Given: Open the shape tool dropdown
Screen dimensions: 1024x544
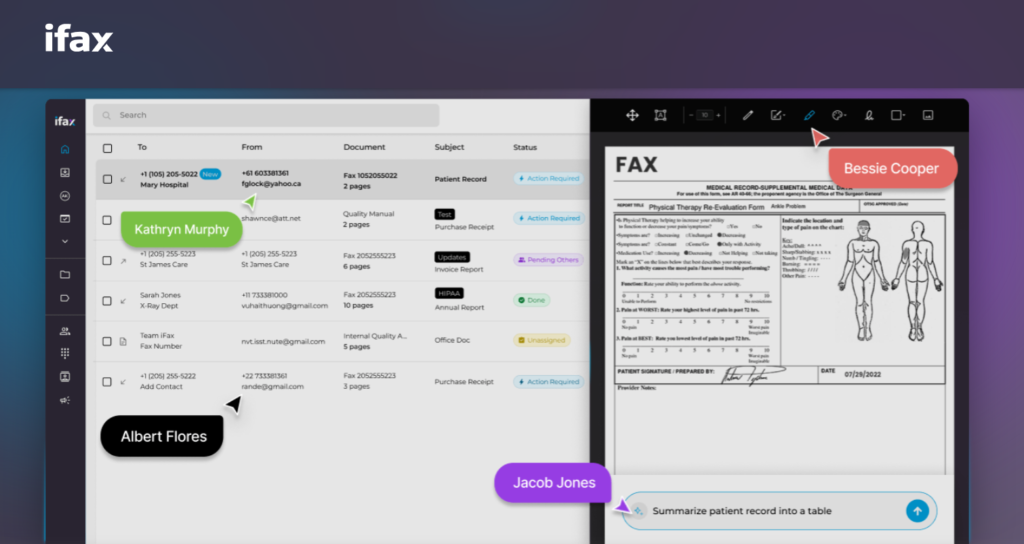Looking at the screenshot, I should (898, 115).
